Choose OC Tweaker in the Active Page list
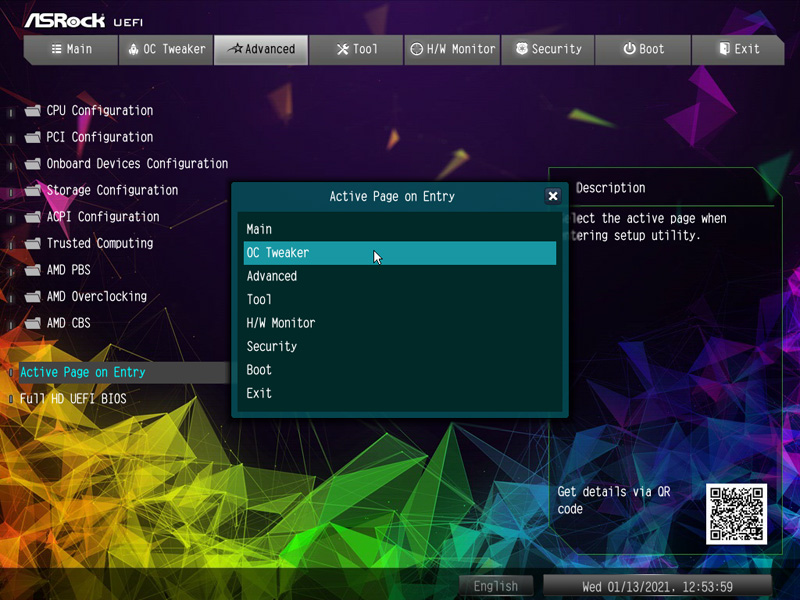This screenshot has width=800, height=600. point(400,253)
